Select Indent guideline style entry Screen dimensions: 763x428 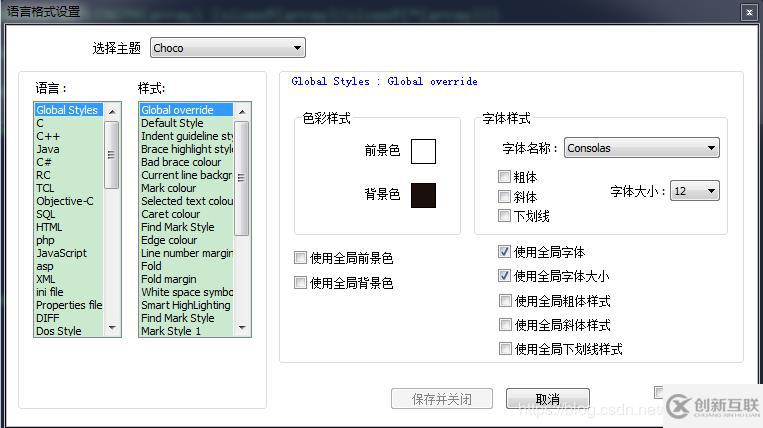coord(186,136)
